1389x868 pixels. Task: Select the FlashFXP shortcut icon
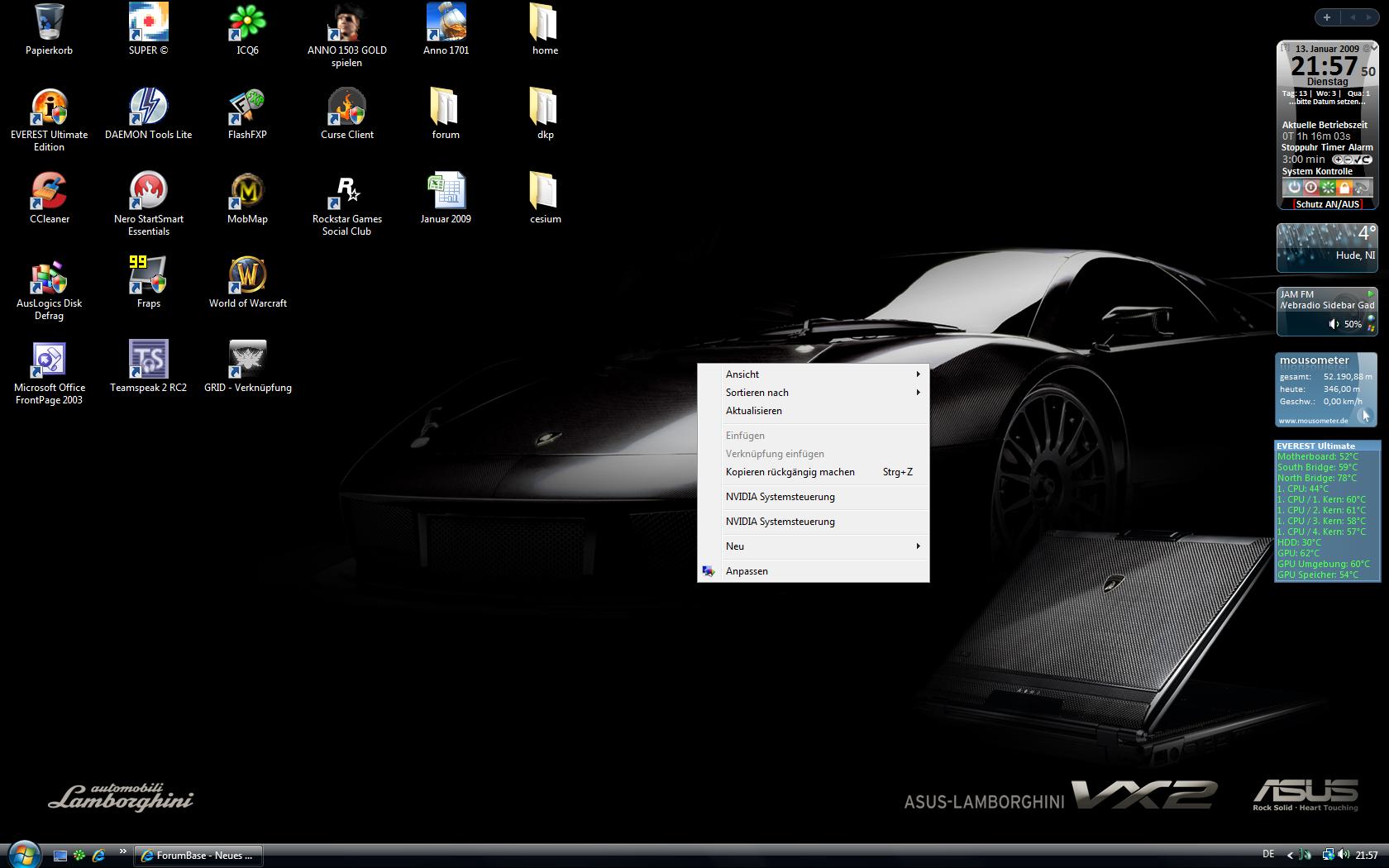point(247,114)
